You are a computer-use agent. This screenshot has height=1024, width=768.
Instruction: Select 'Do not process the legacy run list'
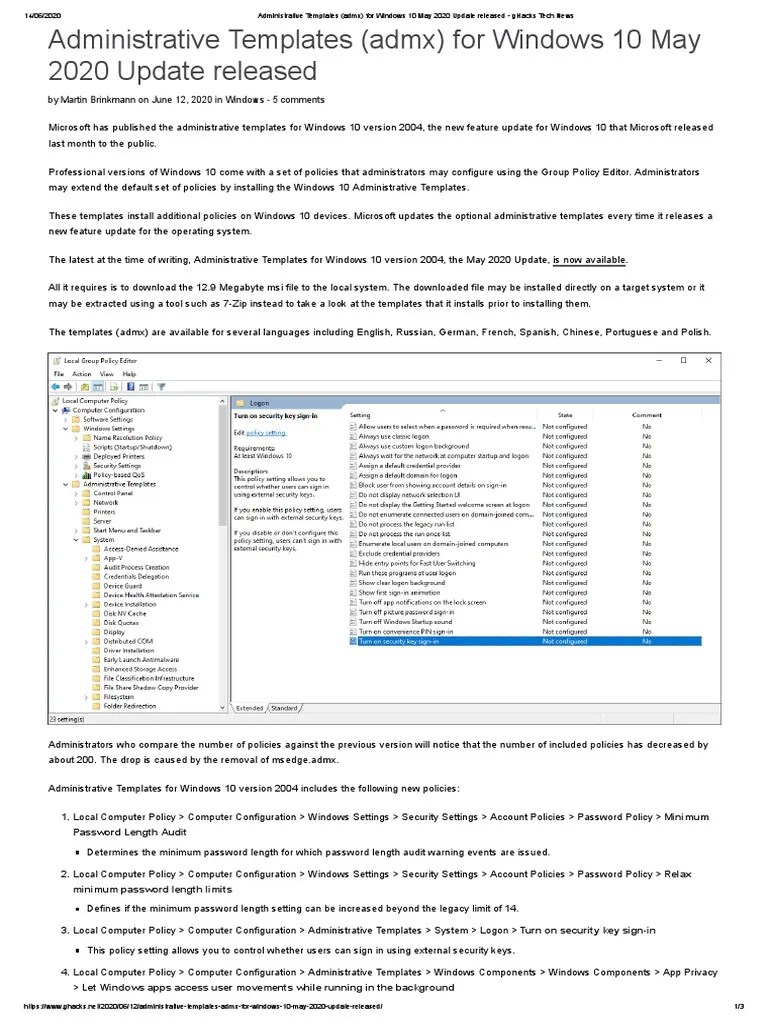406,524
